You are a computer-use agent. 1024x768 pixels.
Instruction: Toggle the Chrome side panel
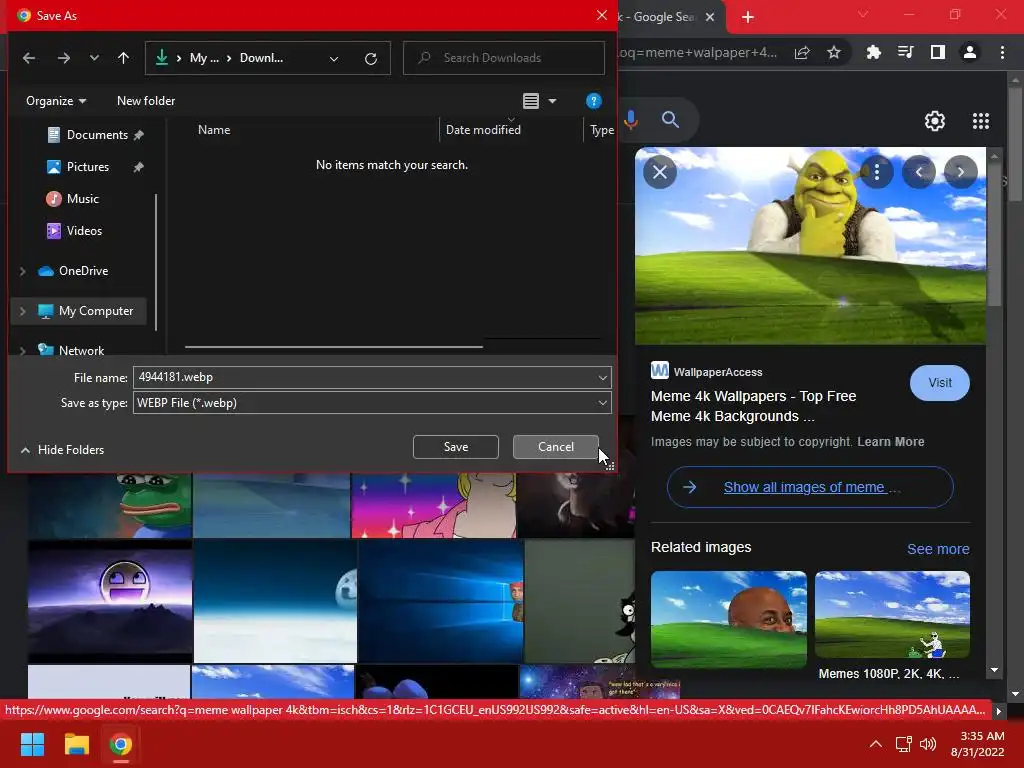click(938, 52)
